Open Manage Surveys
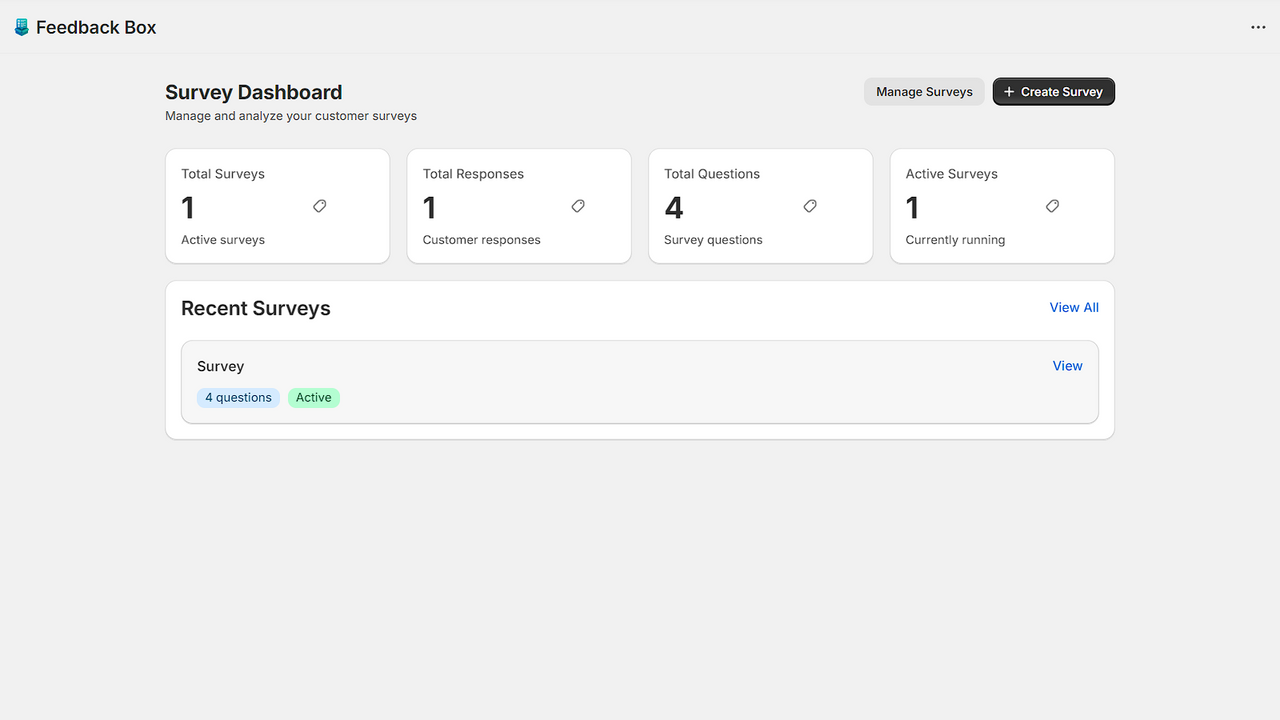This screenshot has width=1280, height=720. 924,92
